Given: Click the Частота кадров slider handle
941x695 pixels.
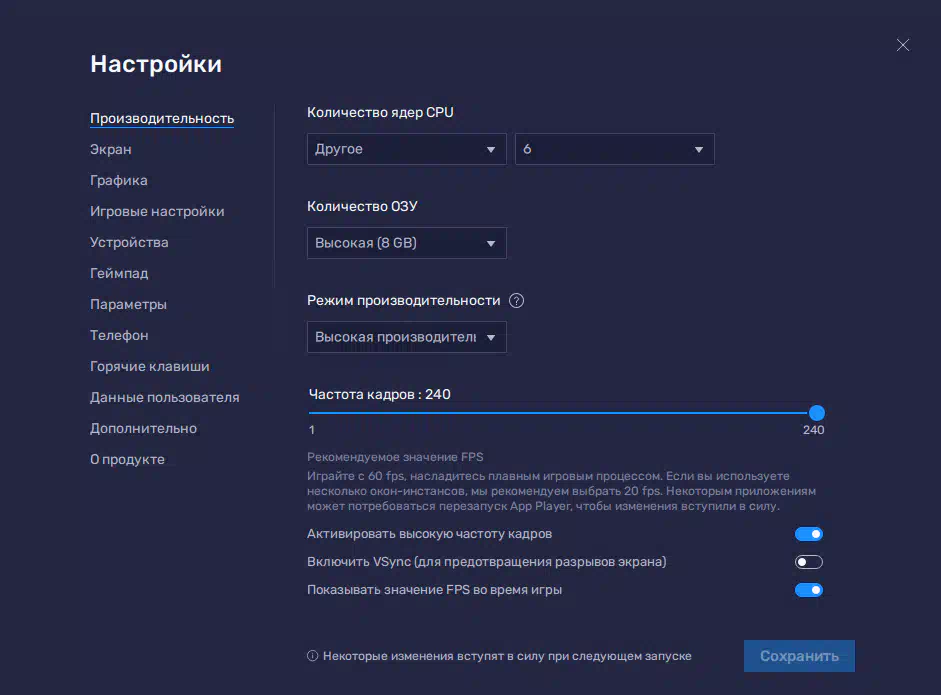Looking at the screenshot, I should coord(816,413).
